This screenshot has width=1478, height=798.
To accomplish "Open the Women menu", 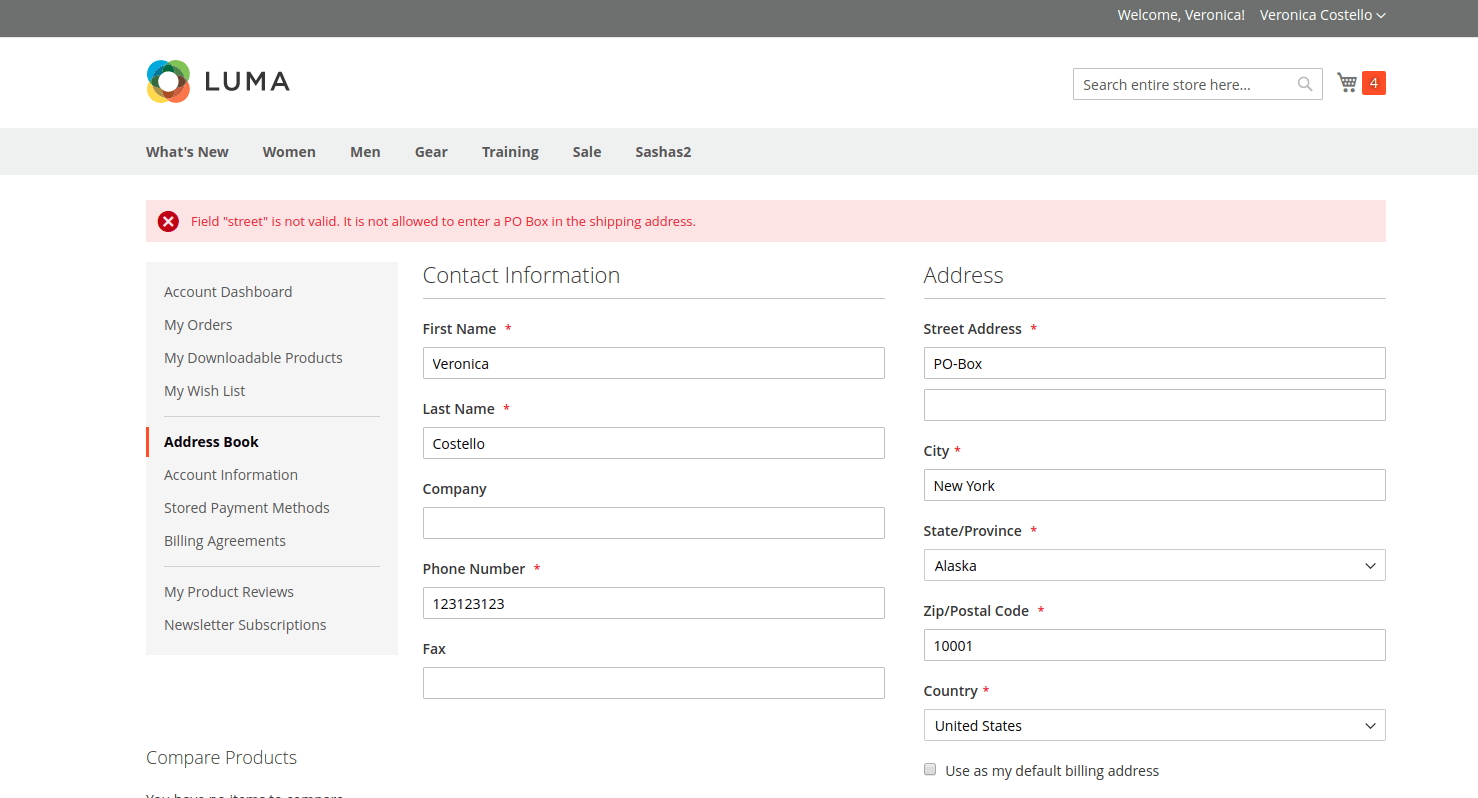I will point(289,152).
